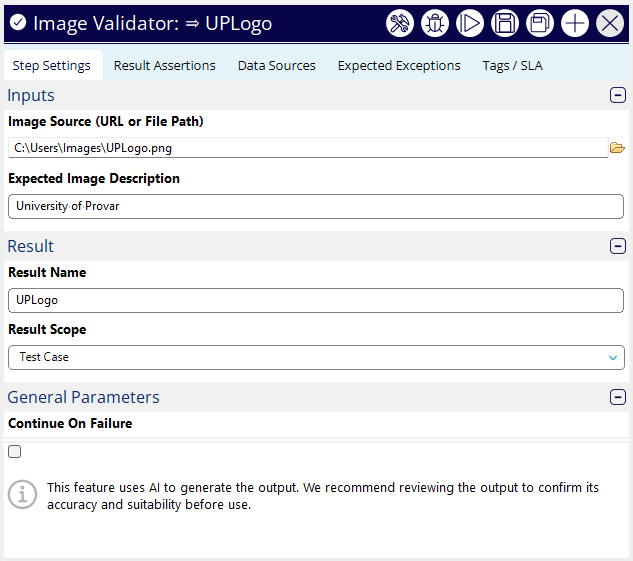Click the debug bug icon
The height and width of the screenshot is (561, 633).
[435, 23]
